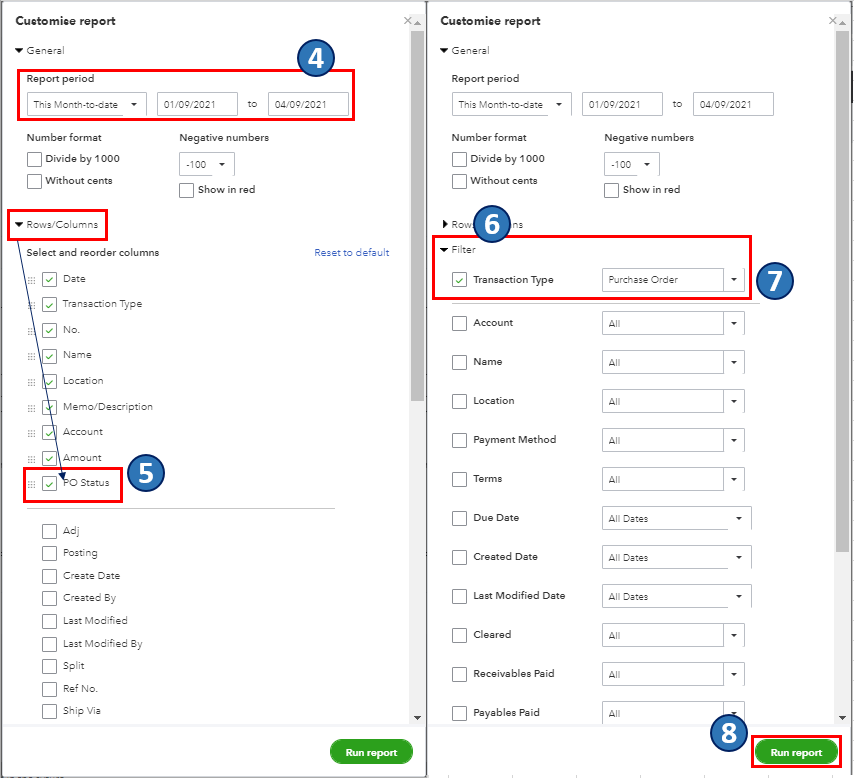The height and width of the screenshot is (778, 854).
Task: Click the drag handle beside Amount column
Action: tap(31, 459)
